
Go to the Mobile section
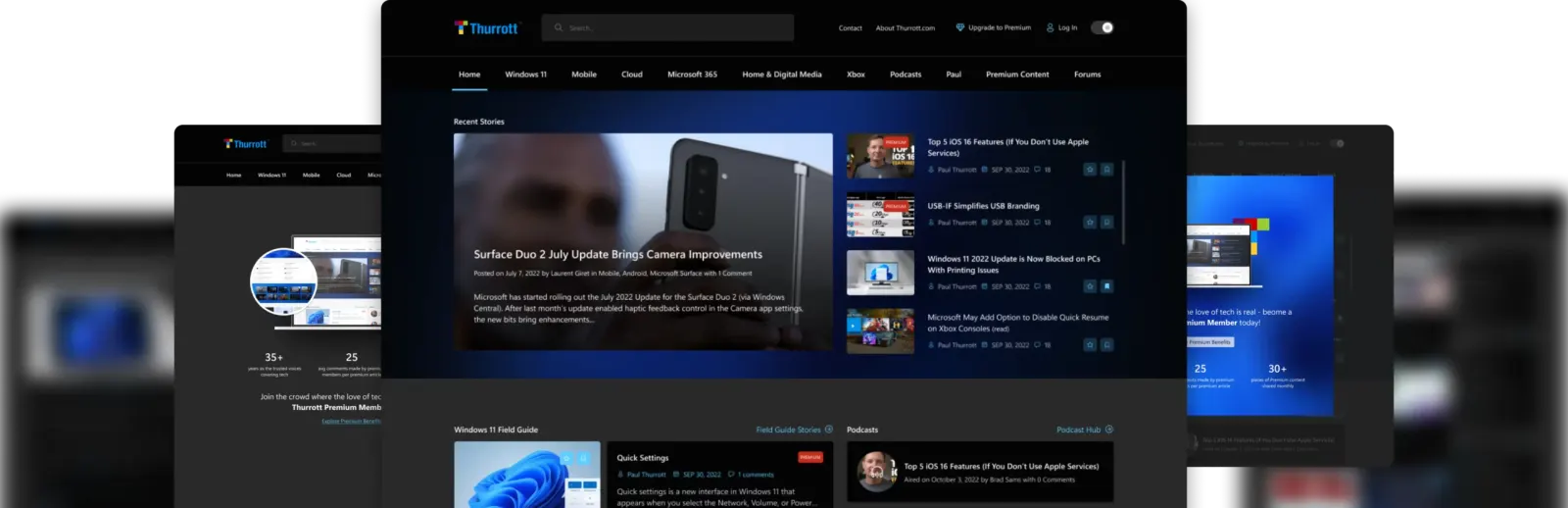(584, 75)
